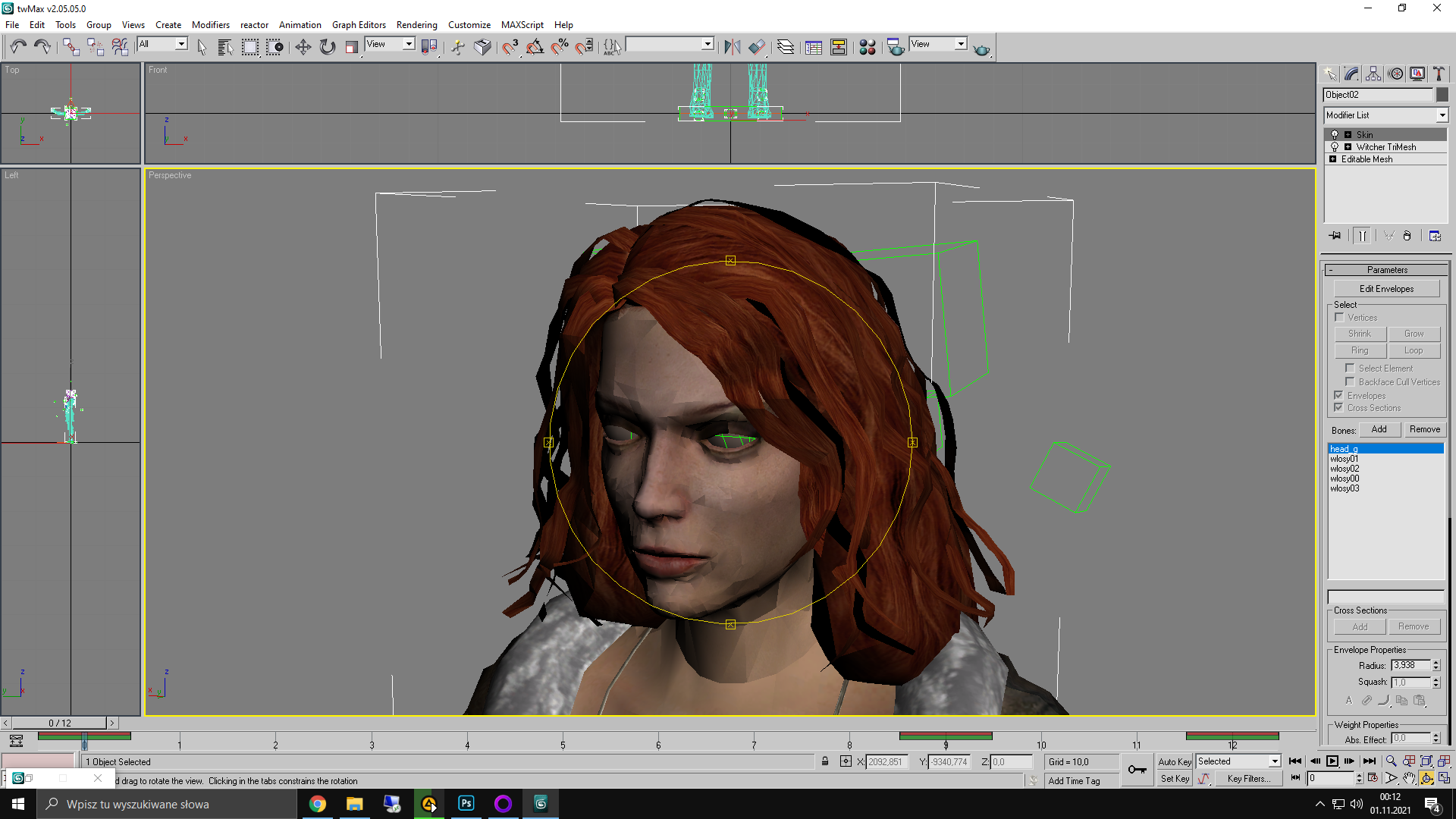The width and height of the screenshot is (1456, 819).
Task: Open the Modifiers menu
Action: (x=210, y=25)
